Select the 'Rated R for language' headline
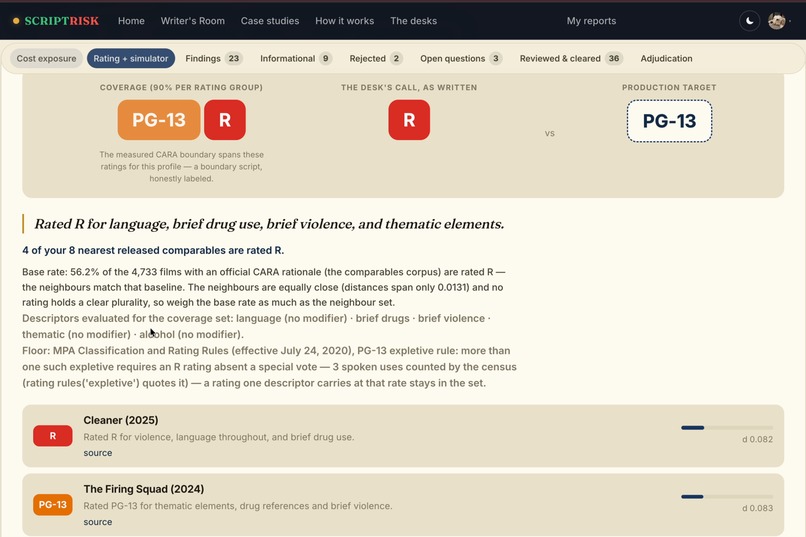This screenshot has width=806, height=537. tap(269, 224)
